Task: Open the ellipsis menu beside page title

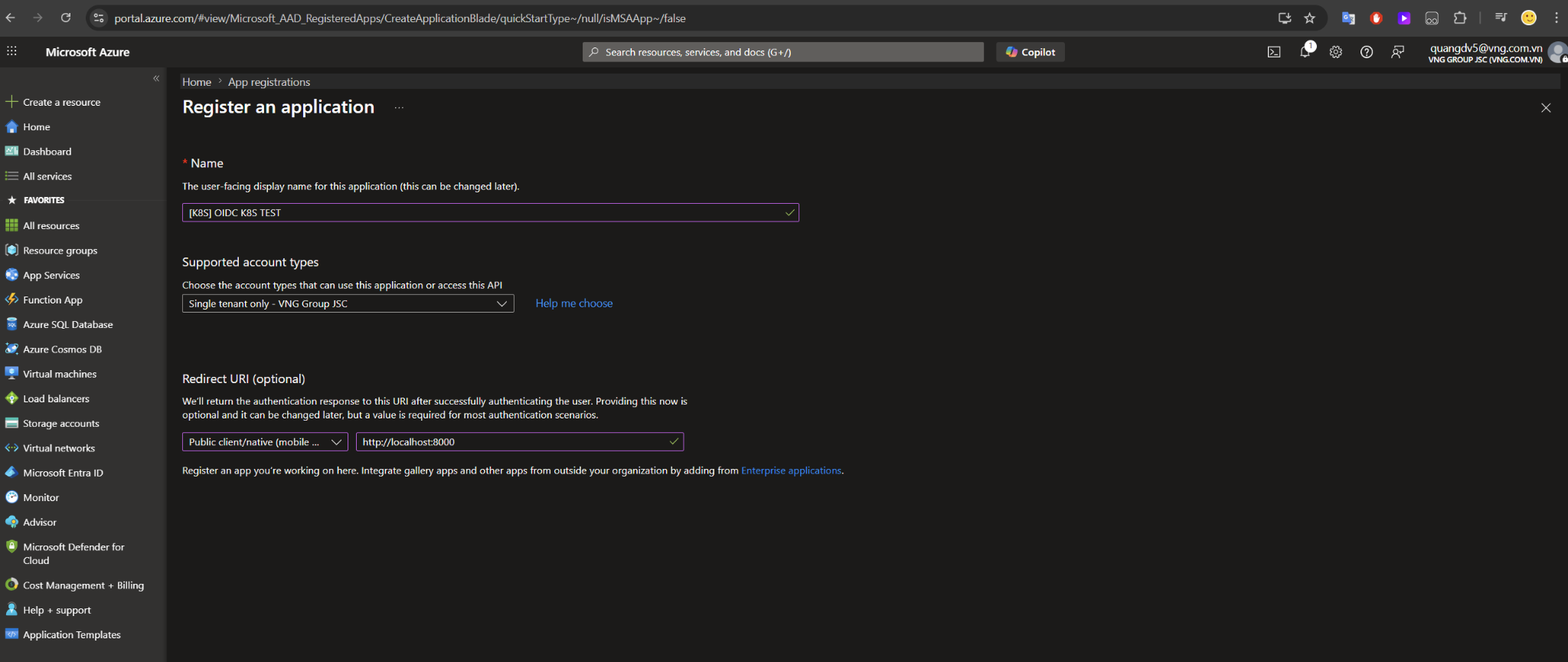Action: 399,108
